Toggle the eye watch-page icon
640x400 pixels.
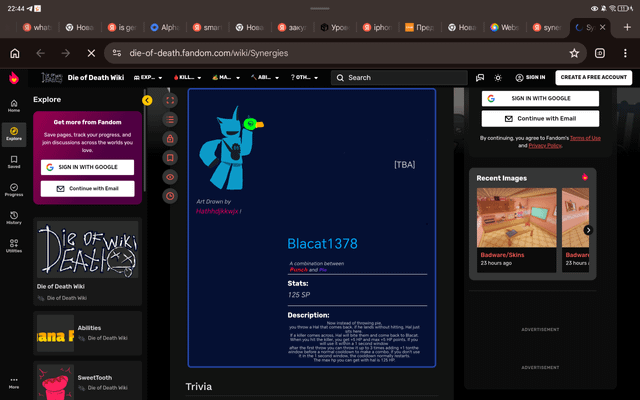(x=170, y=177)
